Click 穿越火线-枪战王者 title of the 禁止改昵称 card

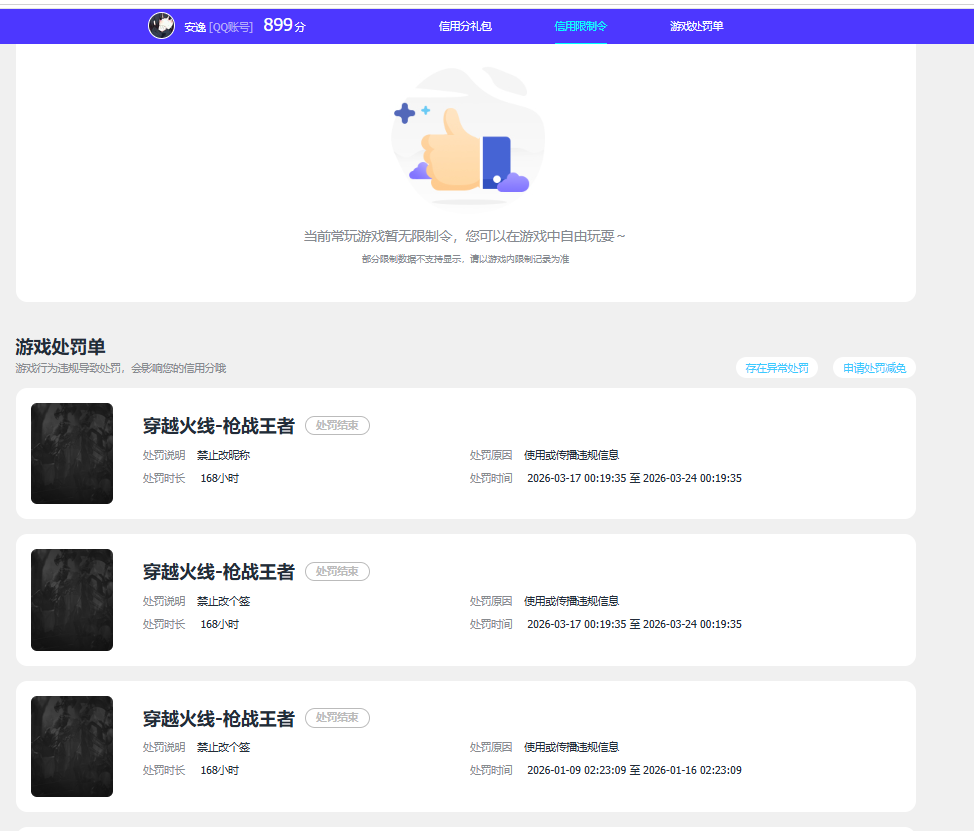219,425
